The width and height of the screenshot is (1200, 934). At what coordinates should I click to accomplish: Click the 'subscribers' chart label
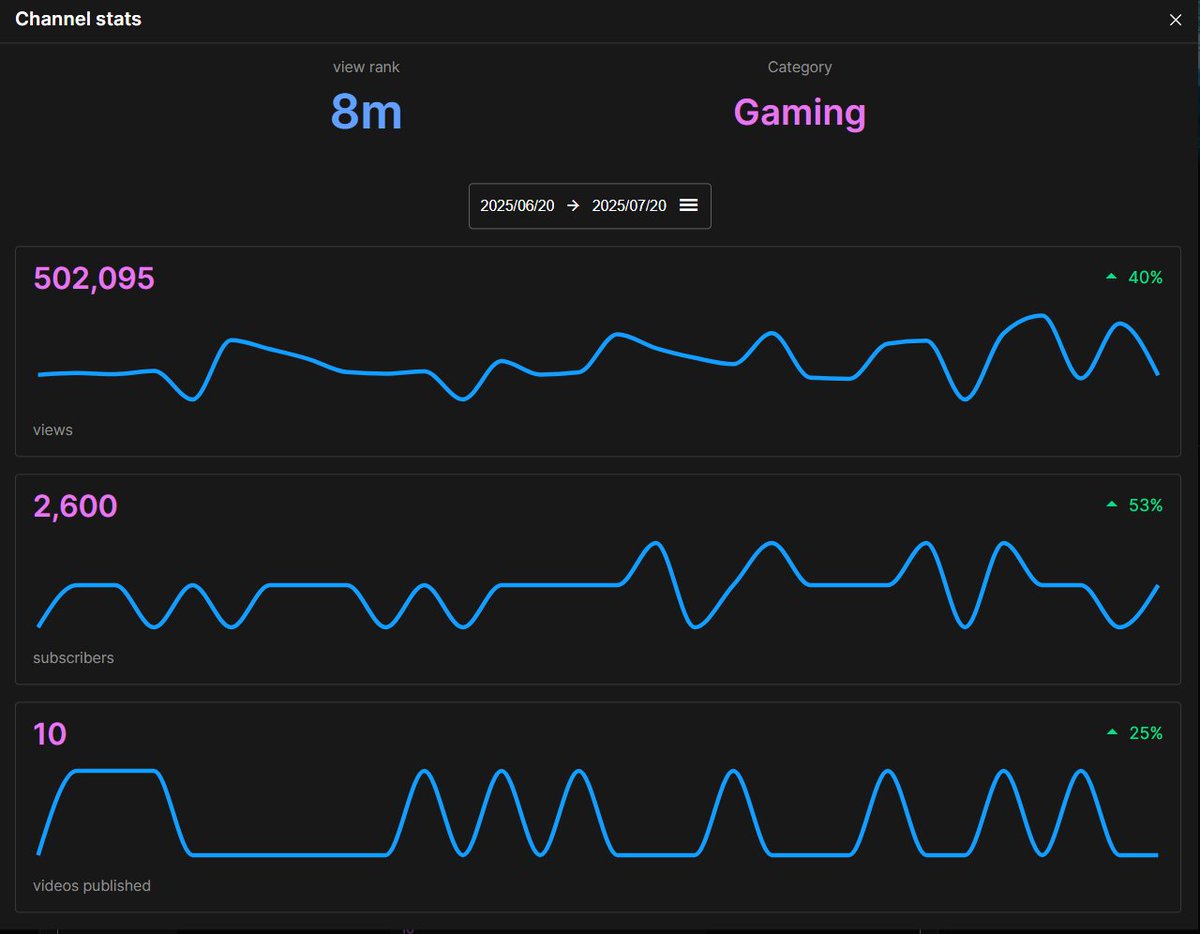[73, 658]
